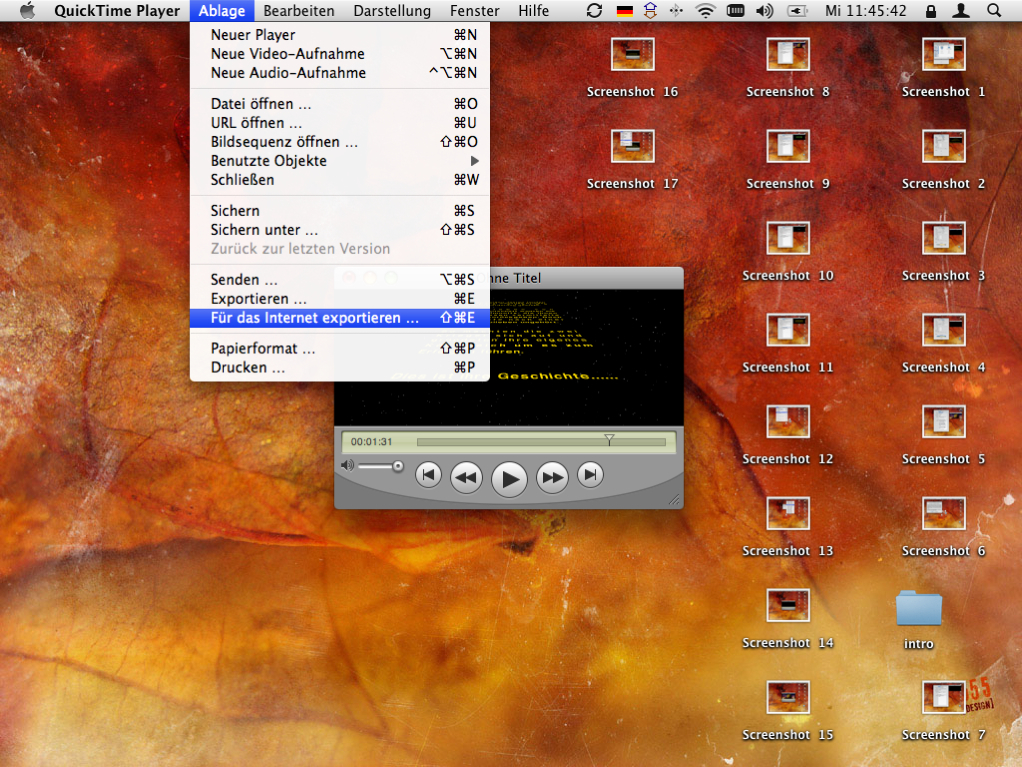The height and width of the screenshot is (767, 1022).
Task: Choose Senden from the Ablage menu
Action: [x=340, y=280]
